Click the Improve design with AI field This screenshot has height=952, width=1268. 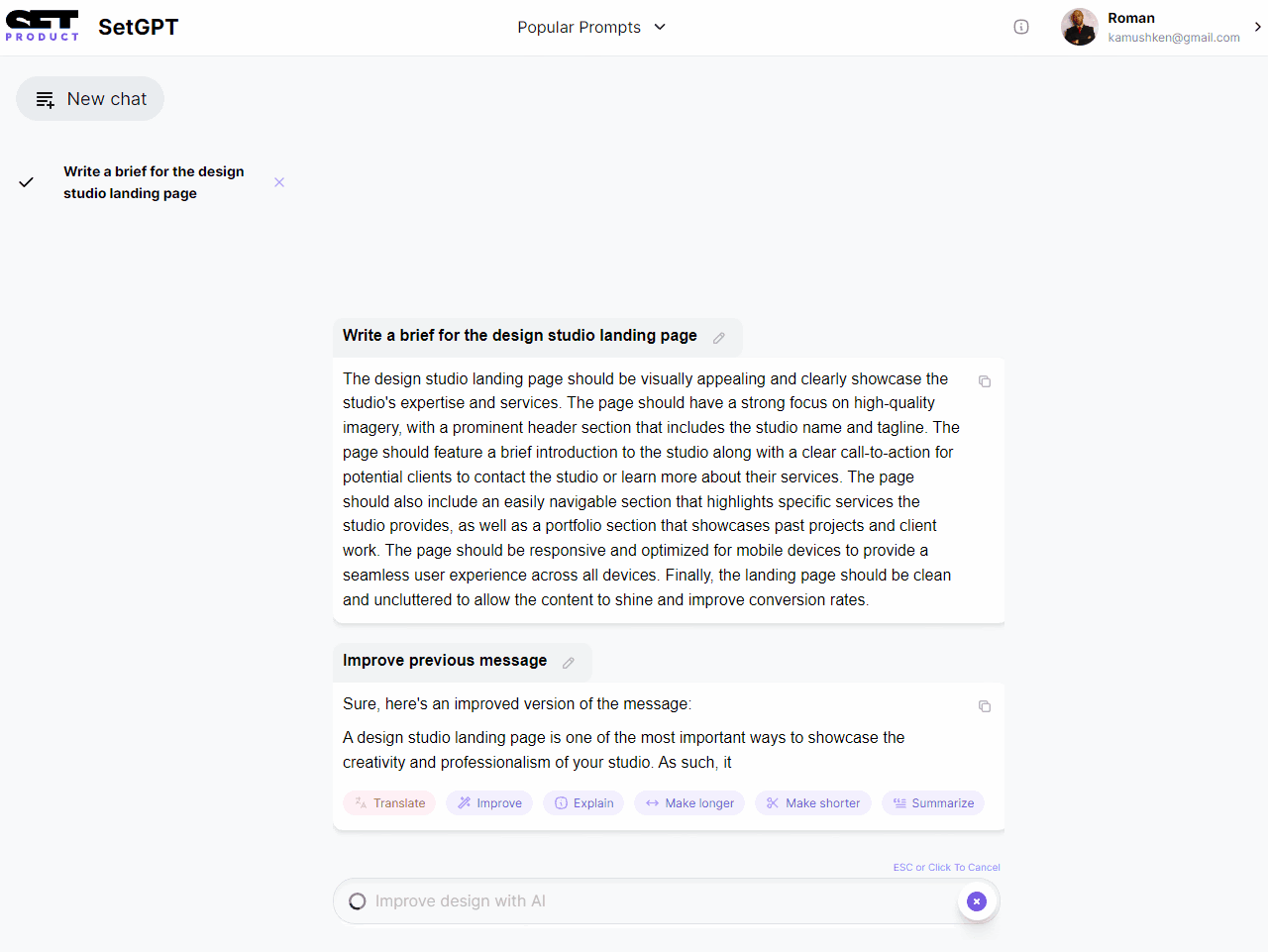tap(654, 901)
